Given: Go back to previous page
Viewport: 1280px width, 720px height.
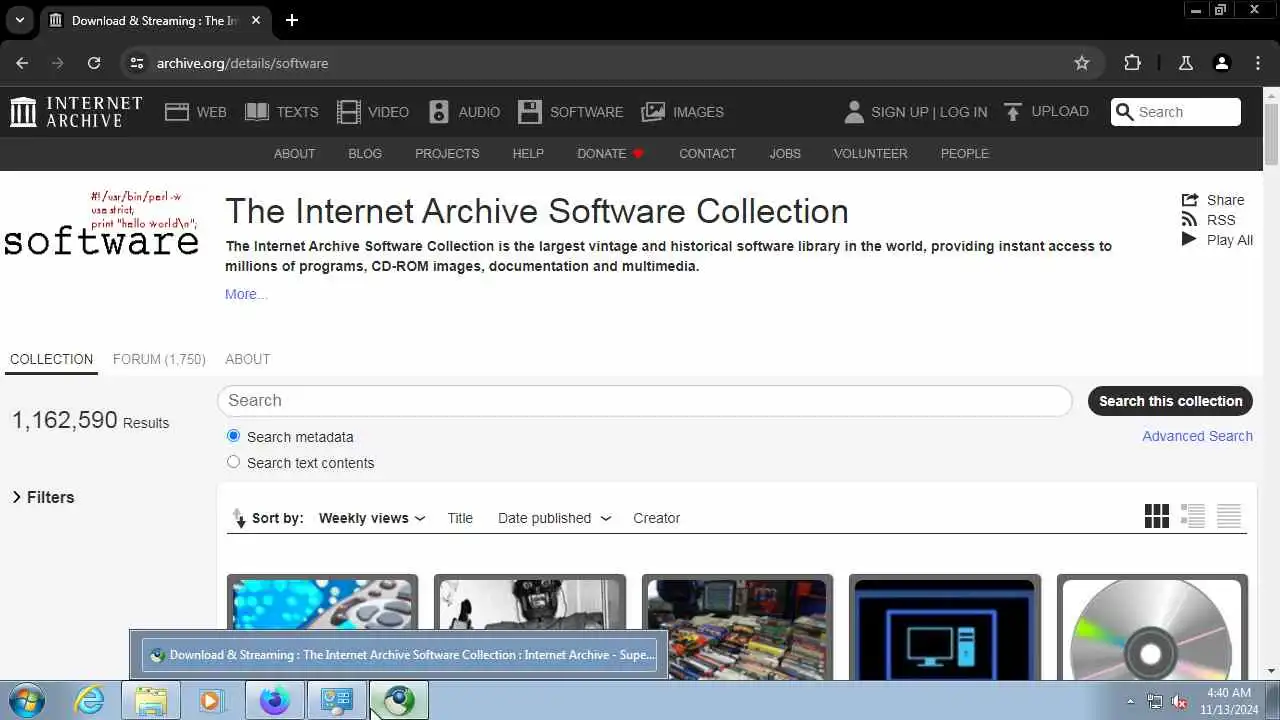Looking at the screenshot, I should [22, 63].
